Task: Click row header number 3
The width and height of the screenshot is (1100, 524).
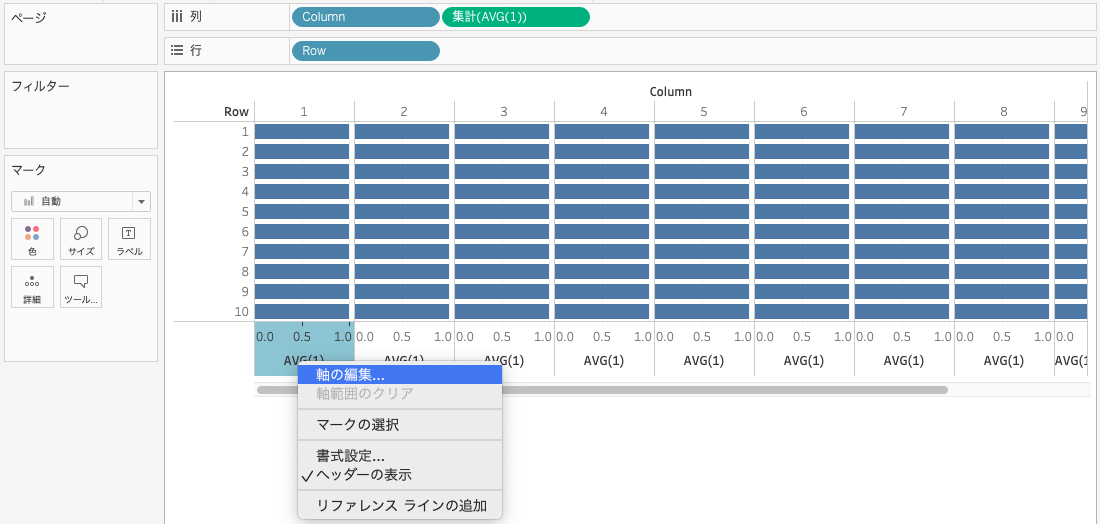Action: coord(246,172)
